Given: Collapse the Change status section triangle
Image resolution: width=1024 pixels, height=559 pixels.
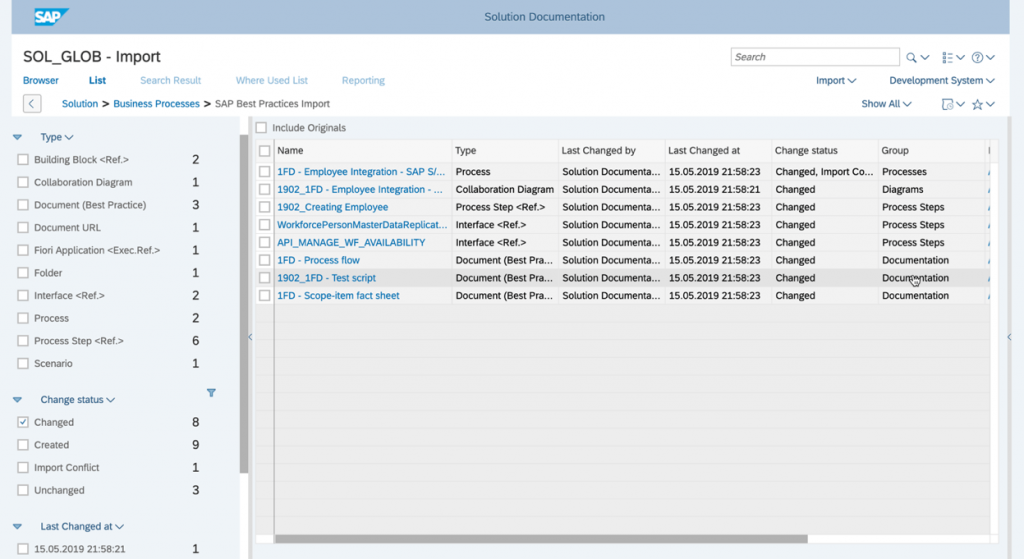Looking at the screenshot, I should [x=18, y=400].
